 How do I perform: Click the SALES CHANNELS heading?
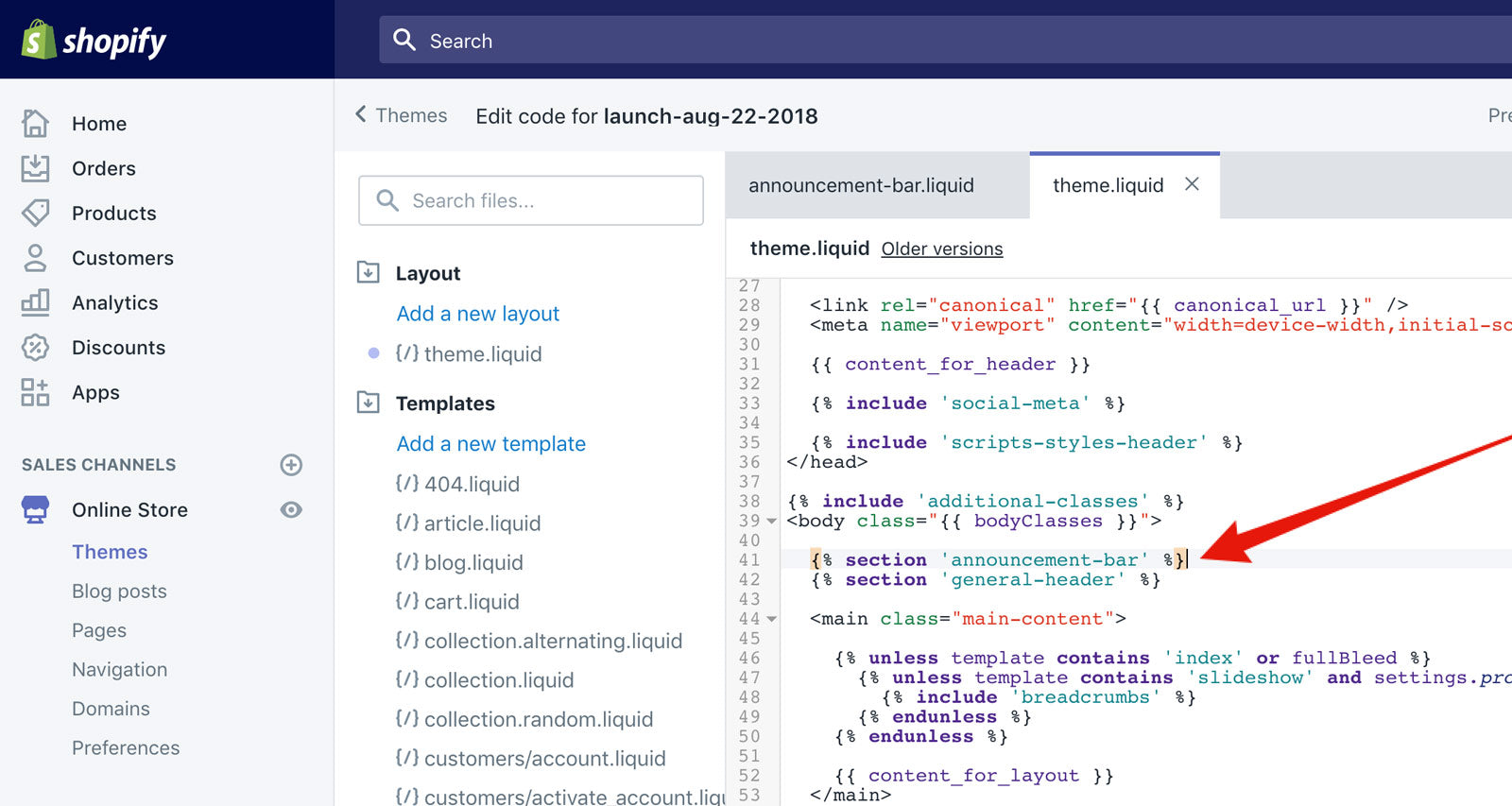[98, 464]
